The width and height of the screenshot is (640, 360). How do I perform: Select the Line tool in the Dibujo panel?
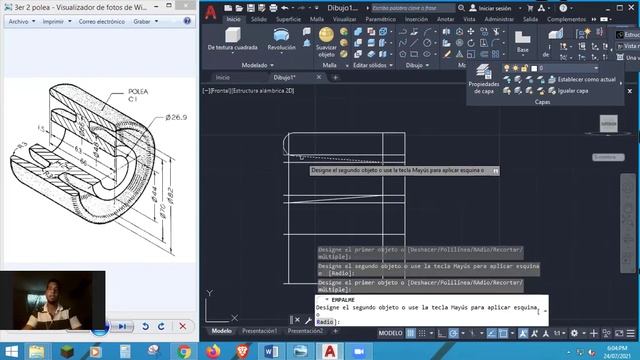[x=414, y=43]
